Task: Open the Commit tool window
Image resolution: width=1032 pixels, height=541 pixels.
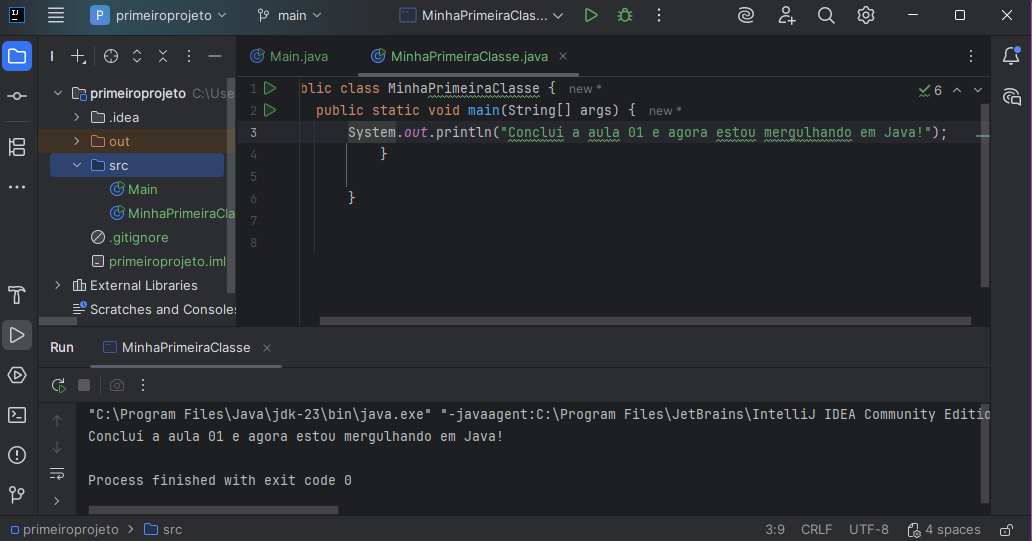Action: (17, 96)
